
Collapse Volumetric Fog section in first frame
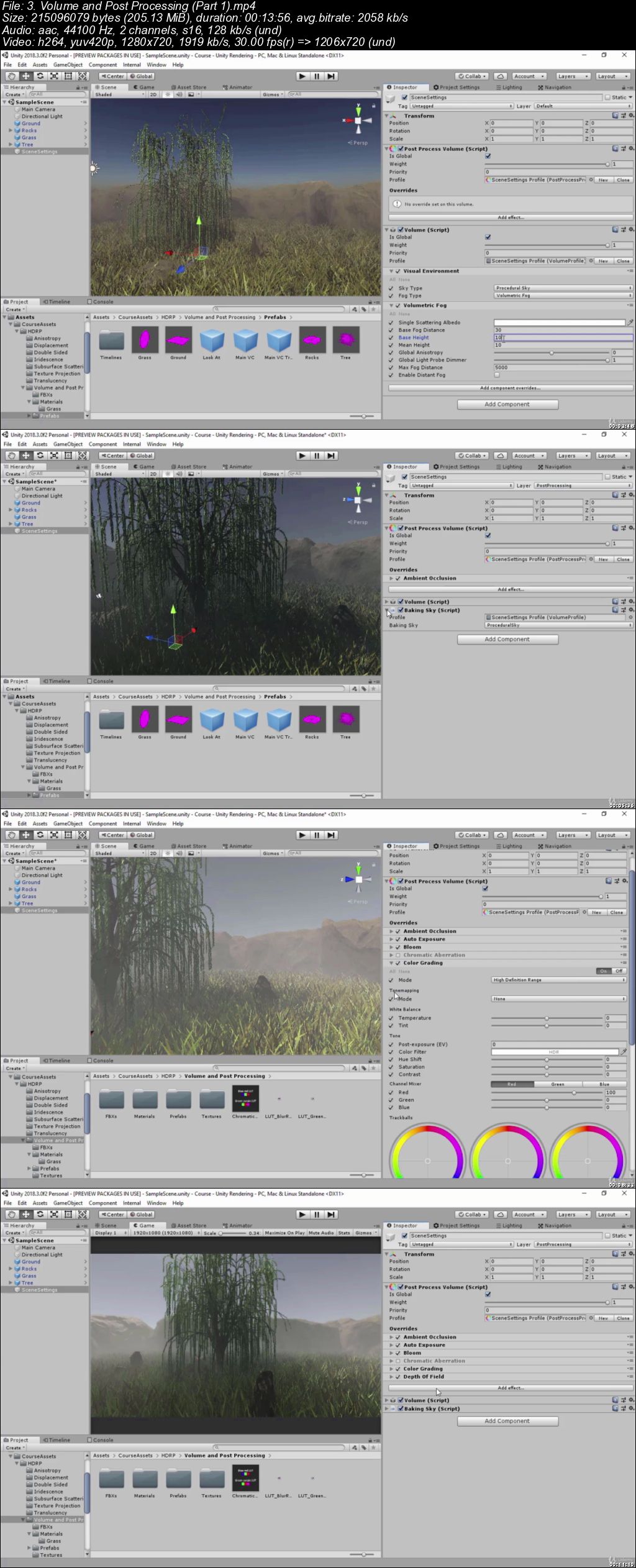pos(391,306)
